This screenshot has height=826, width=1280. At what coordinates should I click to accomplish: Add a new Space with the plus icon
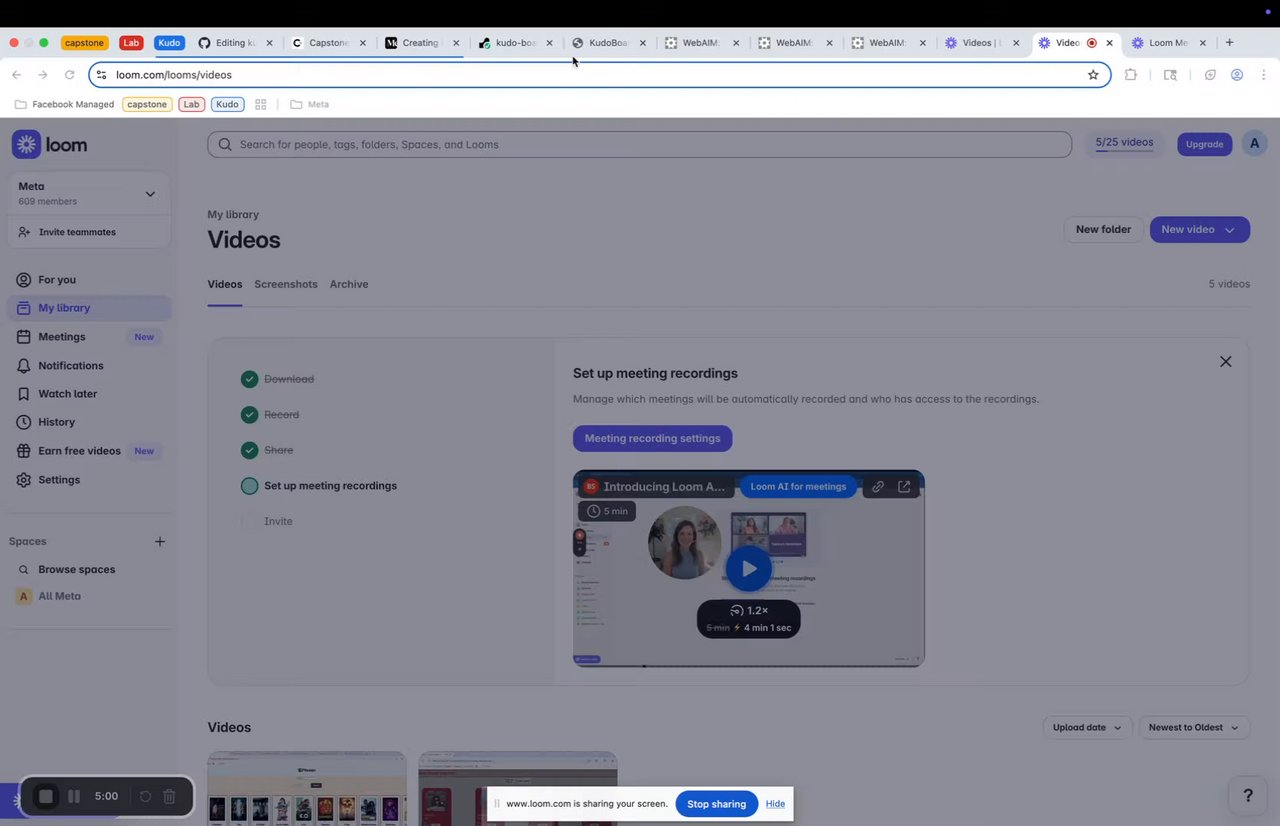[x=160, y=541]
